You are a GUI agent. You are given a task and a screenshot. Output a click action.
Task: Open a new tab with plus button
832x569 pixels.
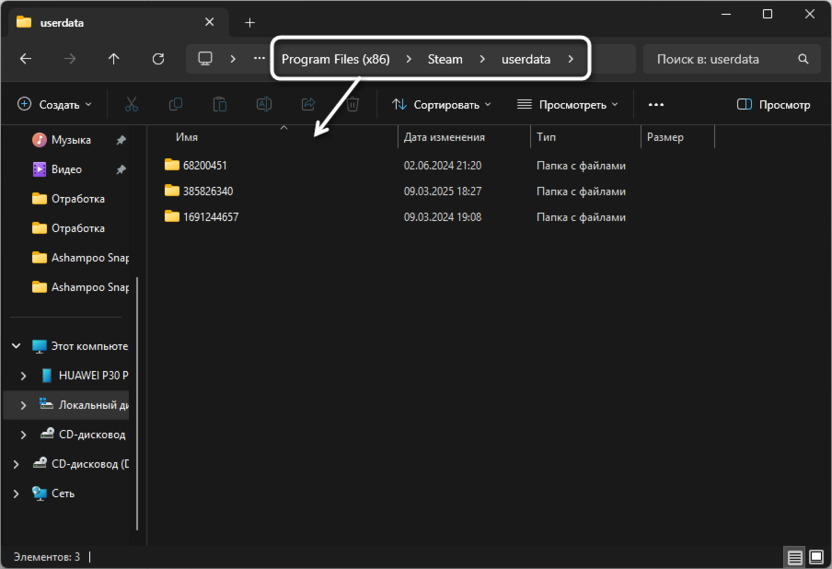tap(250, 22)
